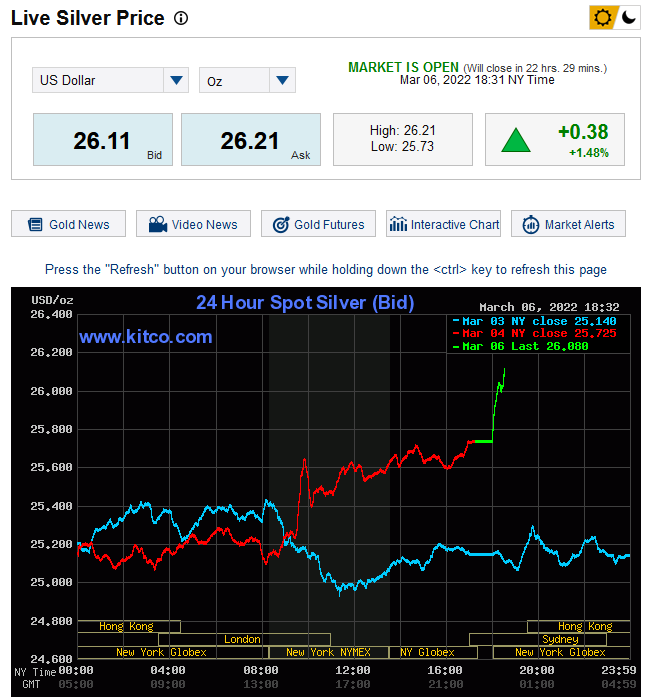The image size is (652, 698).
Task: Click the March 06, 2022 18:32 chart timestamp
Action: pyautogui.click(x=549, y=307)
